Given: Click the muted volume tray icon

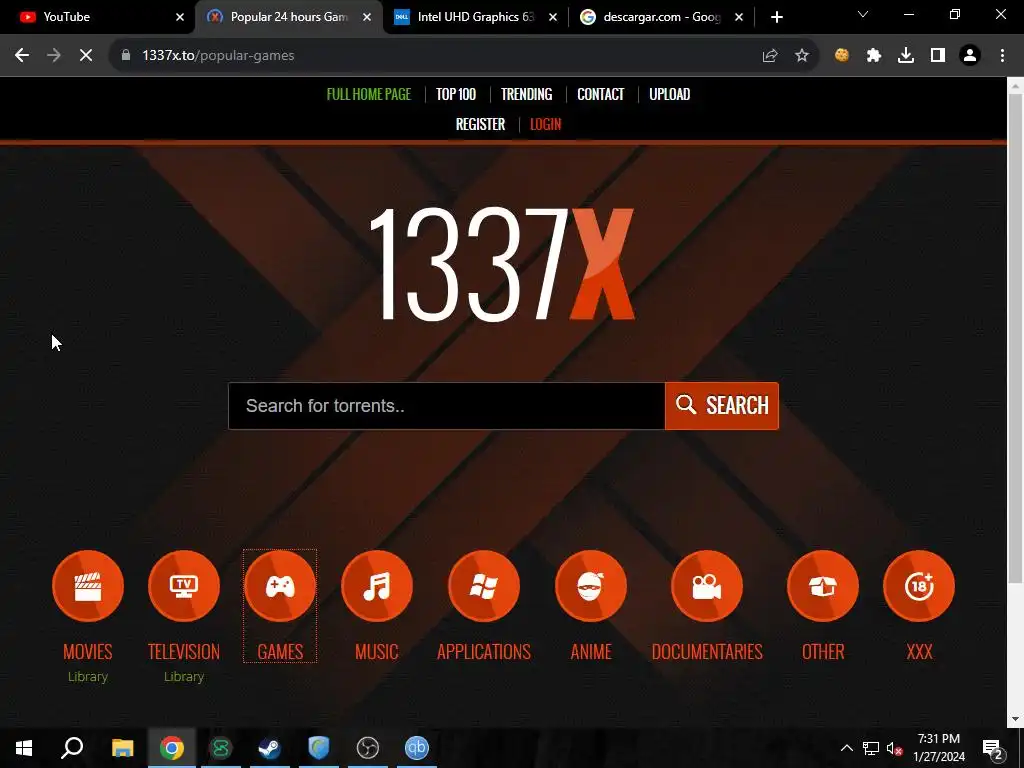Looking at the screenshot, I should pos(894,748).
